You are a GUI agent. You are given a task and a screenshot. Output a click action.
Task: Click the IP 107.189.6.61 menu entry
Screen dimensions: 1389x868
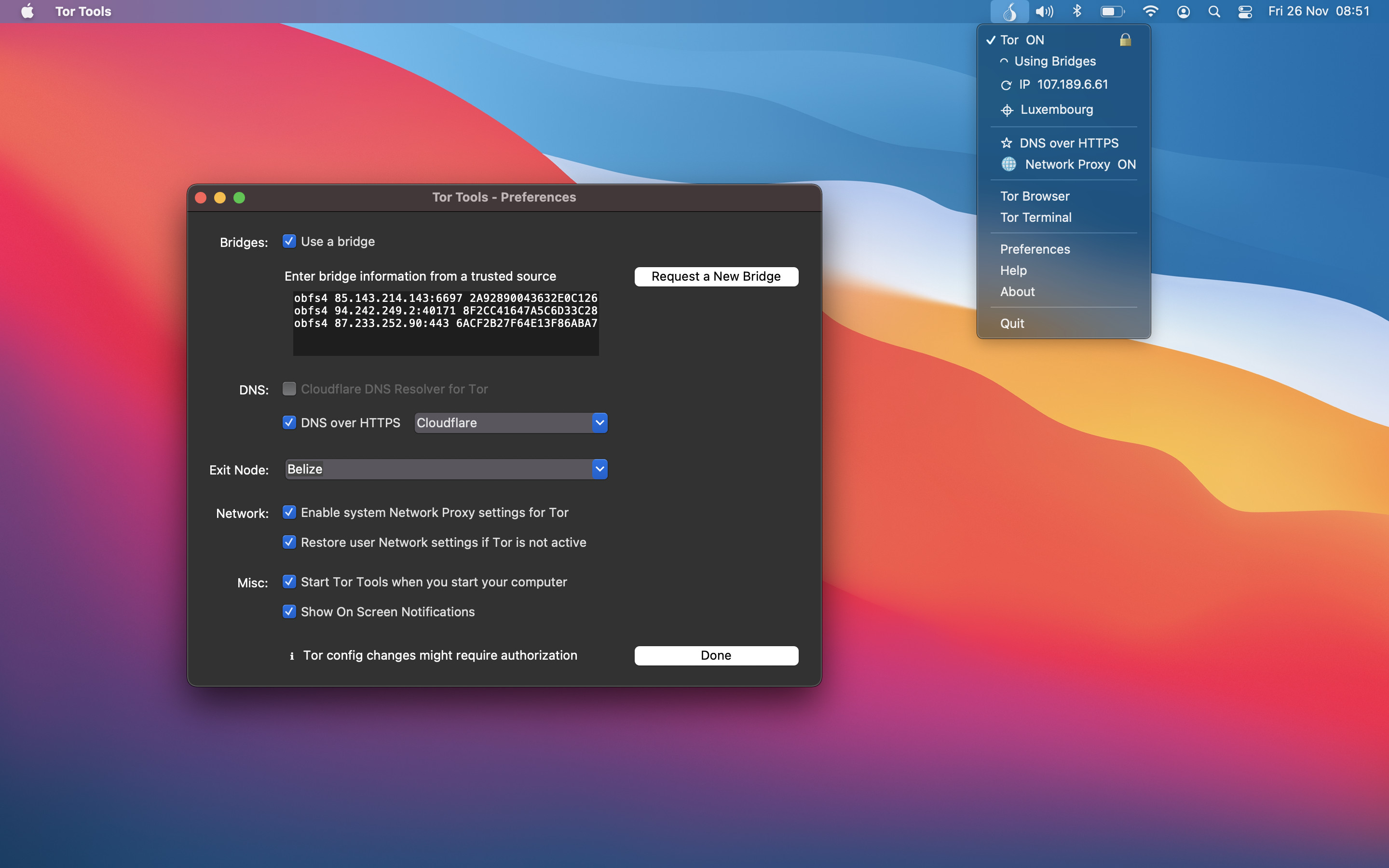tap(1063, 85)
